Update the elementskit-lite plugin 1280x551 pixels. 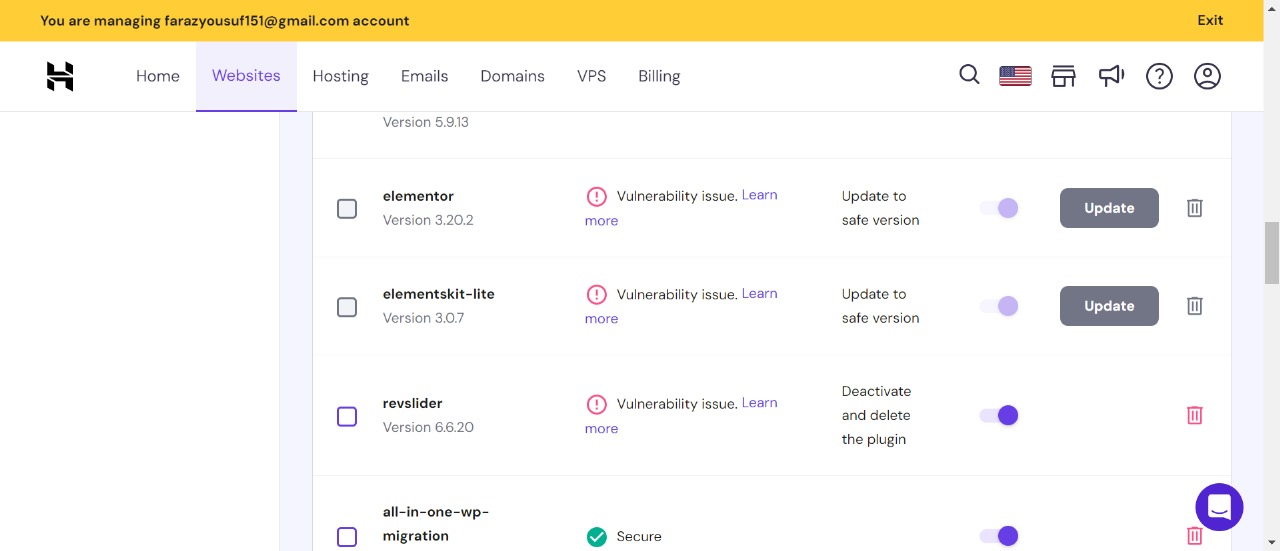pos(1109,306)
